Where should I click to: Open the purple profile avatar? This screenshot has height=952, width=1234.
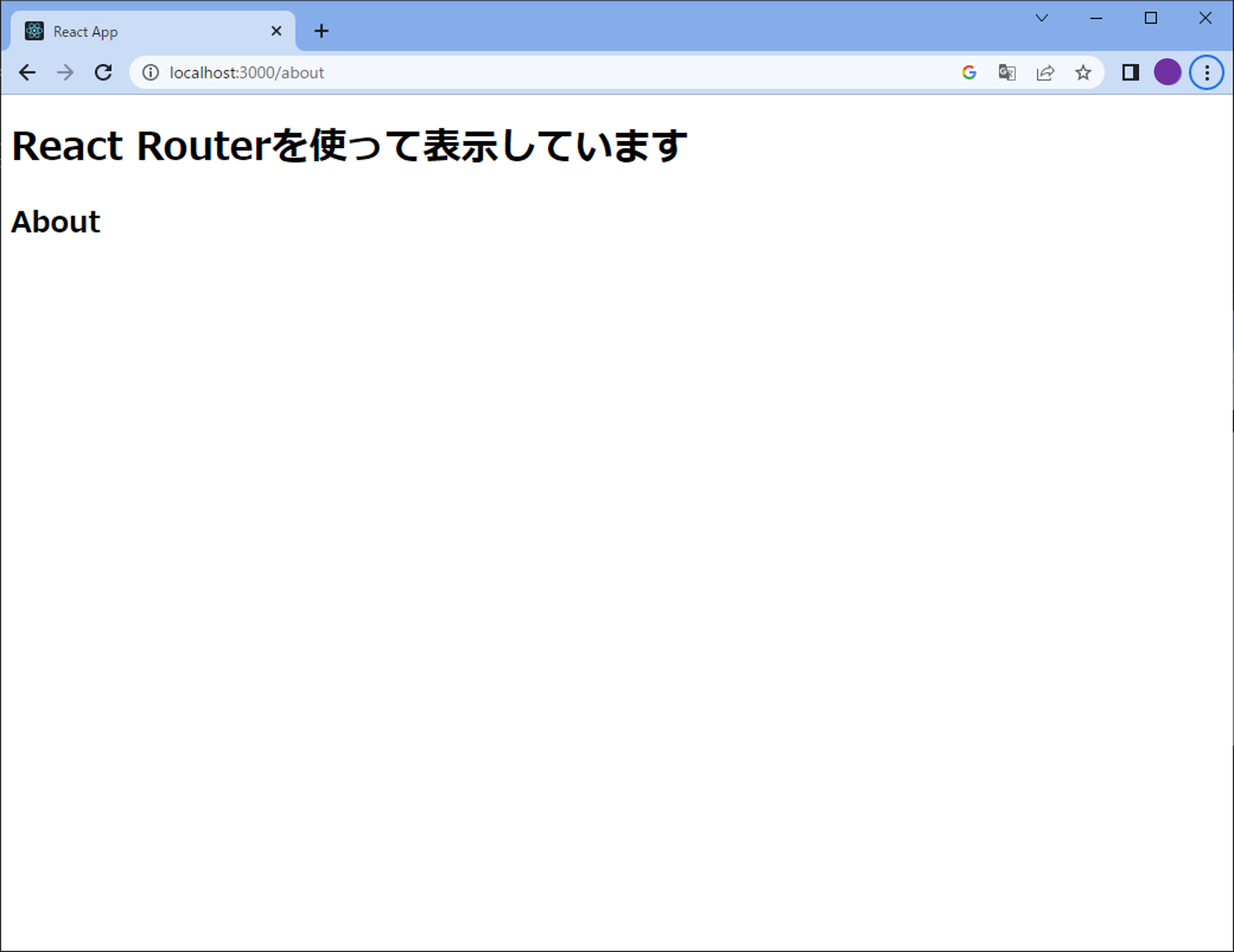pyautogui.click(x=1167, y=73)
